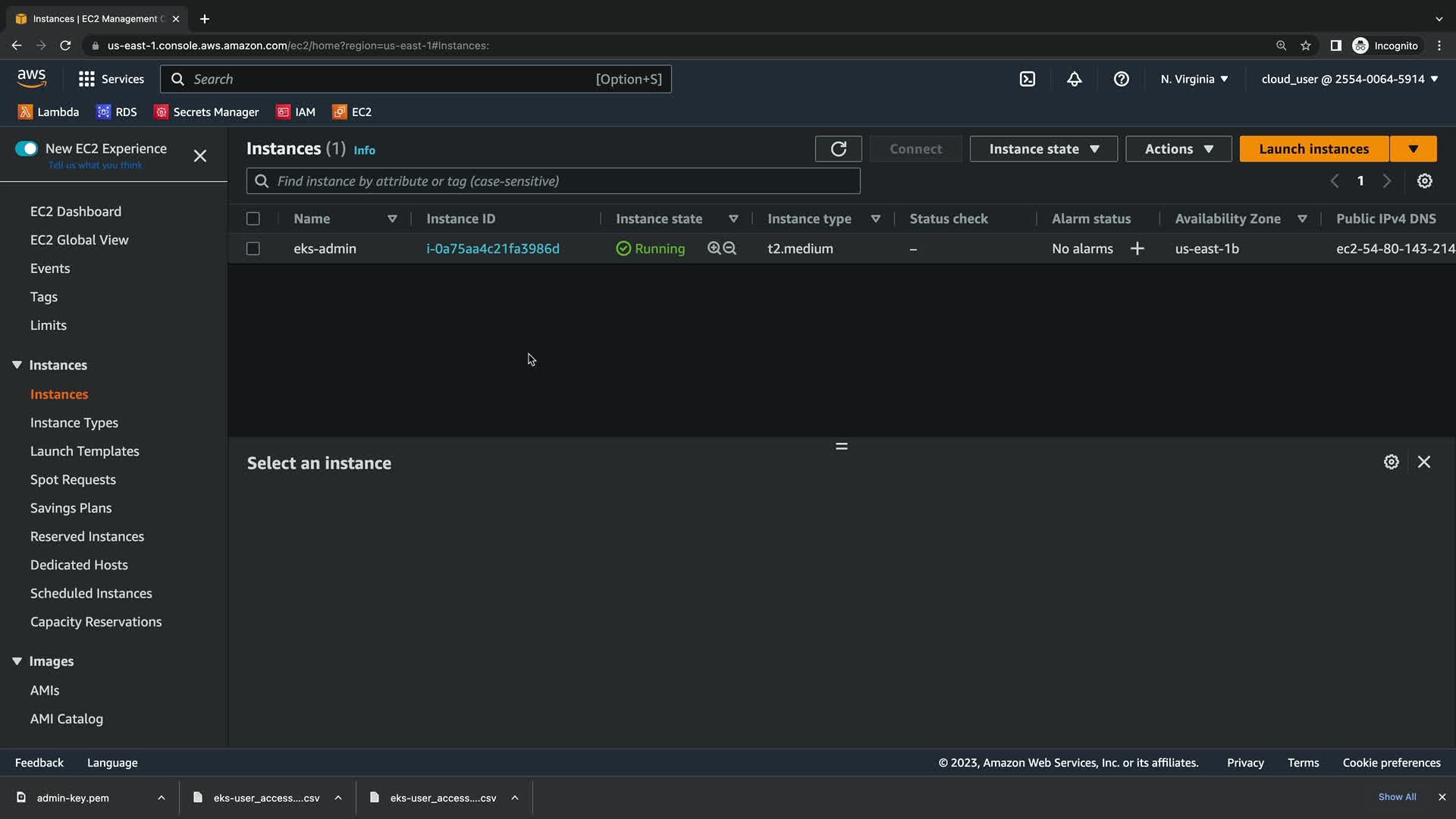Viewport: 1456px width, 819px height.
Task: Open Launch Templates in sidebar
Action: tap(85, 451)
